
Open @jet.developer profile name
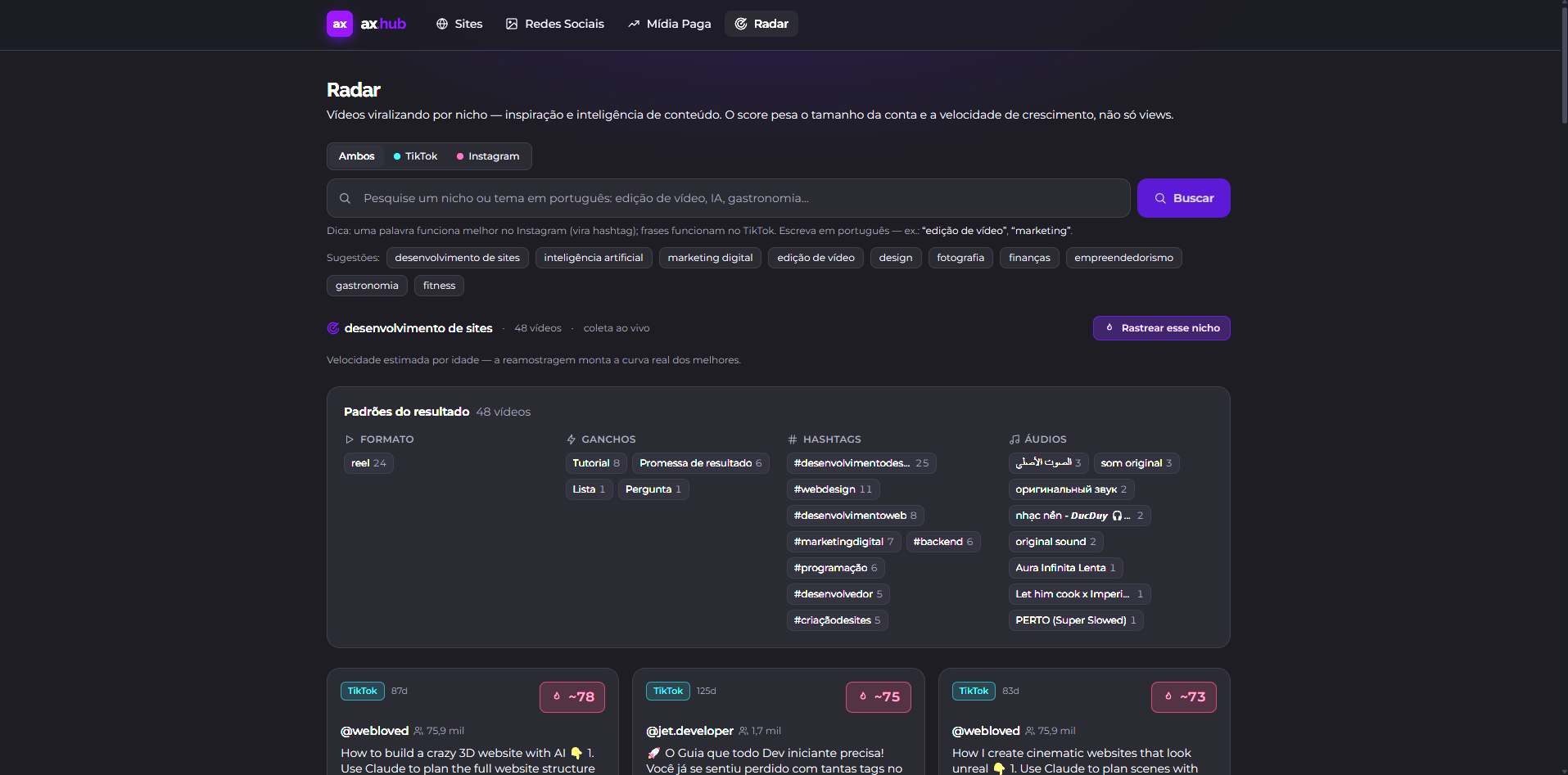pyautogui.click(x=689, y=731)
